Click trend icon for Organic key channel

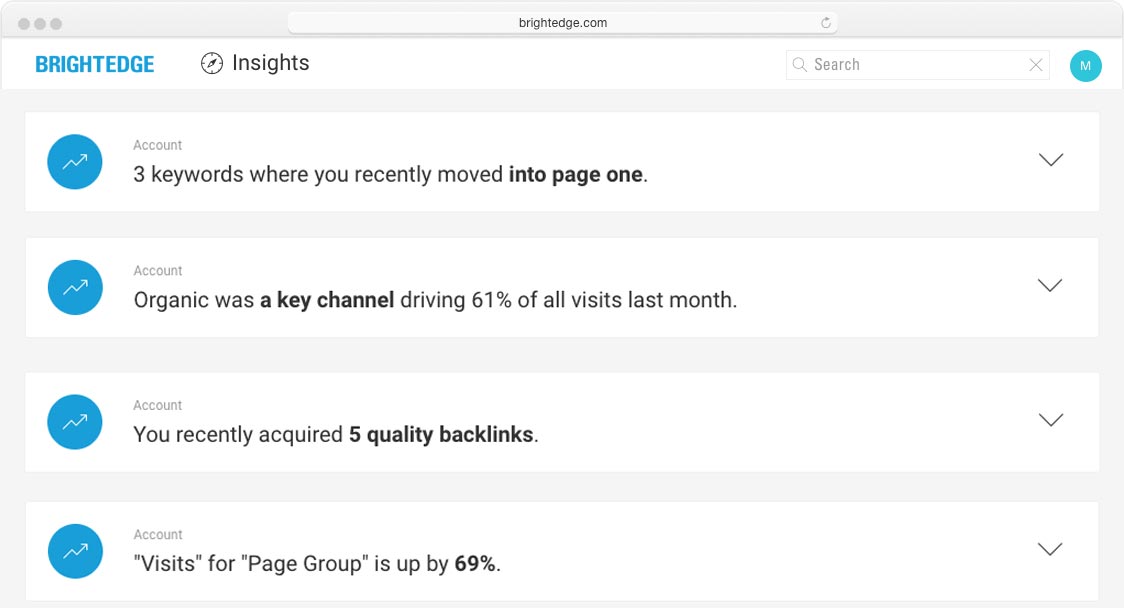(75, 287)
